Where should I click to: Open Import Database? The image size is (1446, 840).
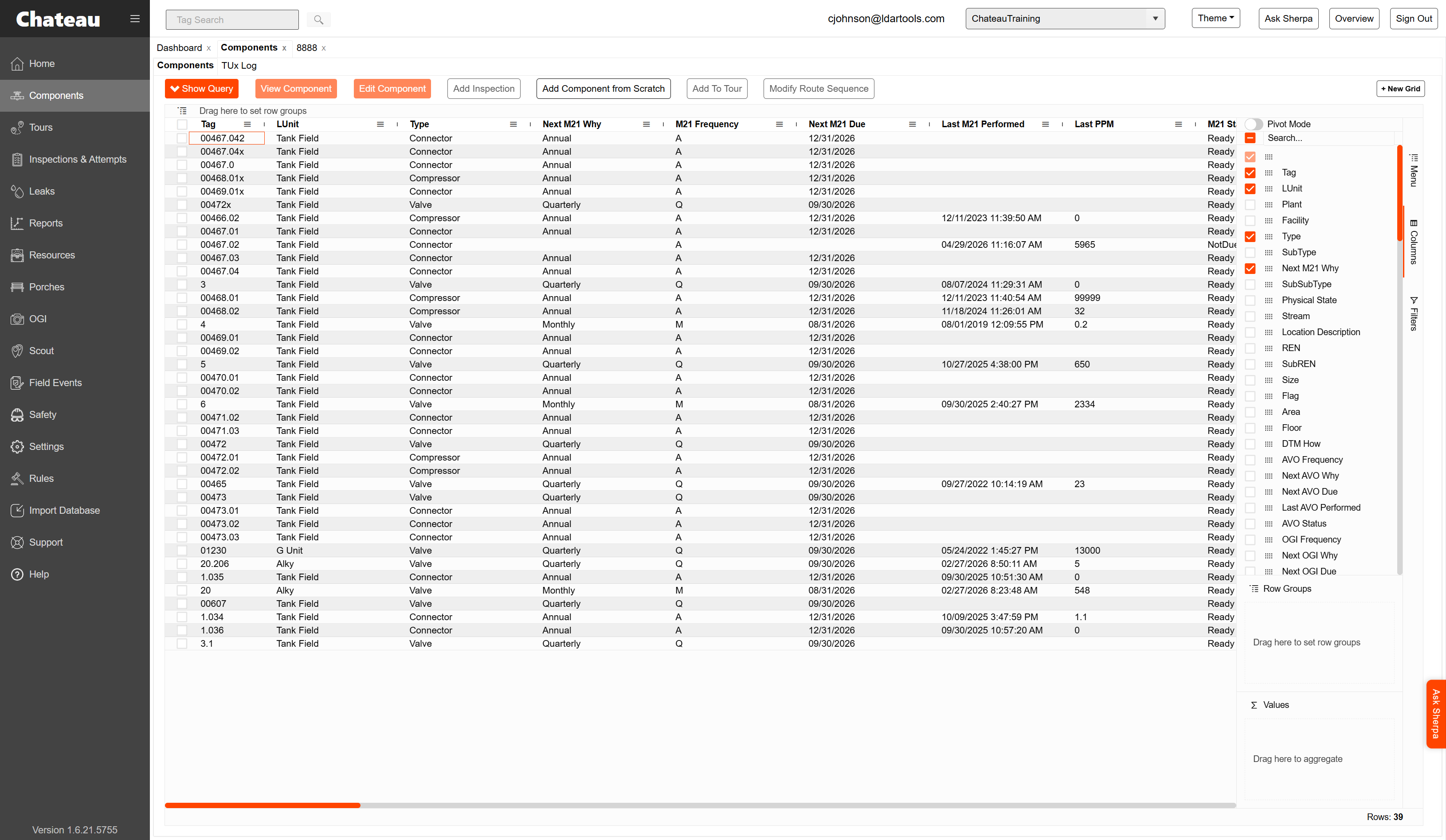pyautogui.click(x=74, y=511)
